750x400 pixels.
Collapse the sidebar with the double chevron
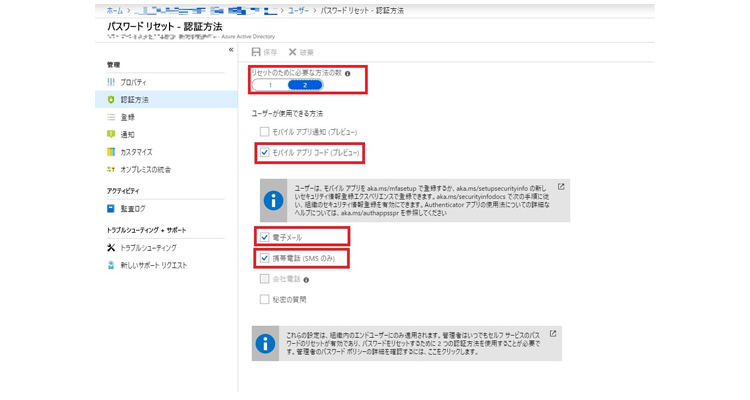[231, 50]
